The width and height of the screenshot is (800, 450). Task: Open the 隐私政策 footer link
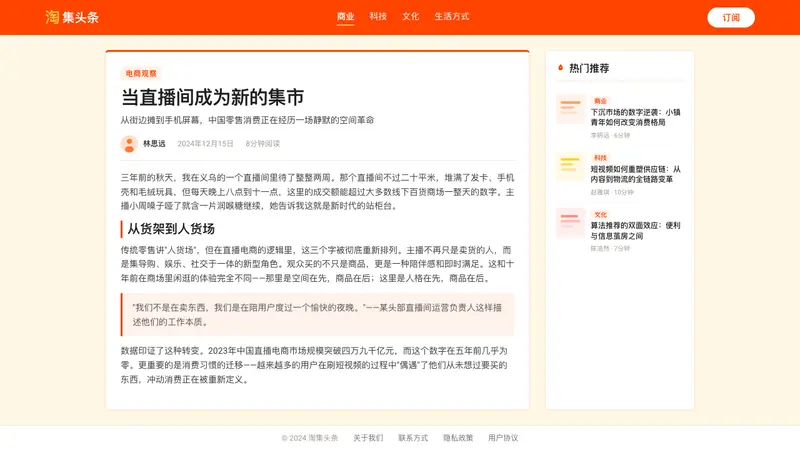pyautogui.click(x=458, y=438)
